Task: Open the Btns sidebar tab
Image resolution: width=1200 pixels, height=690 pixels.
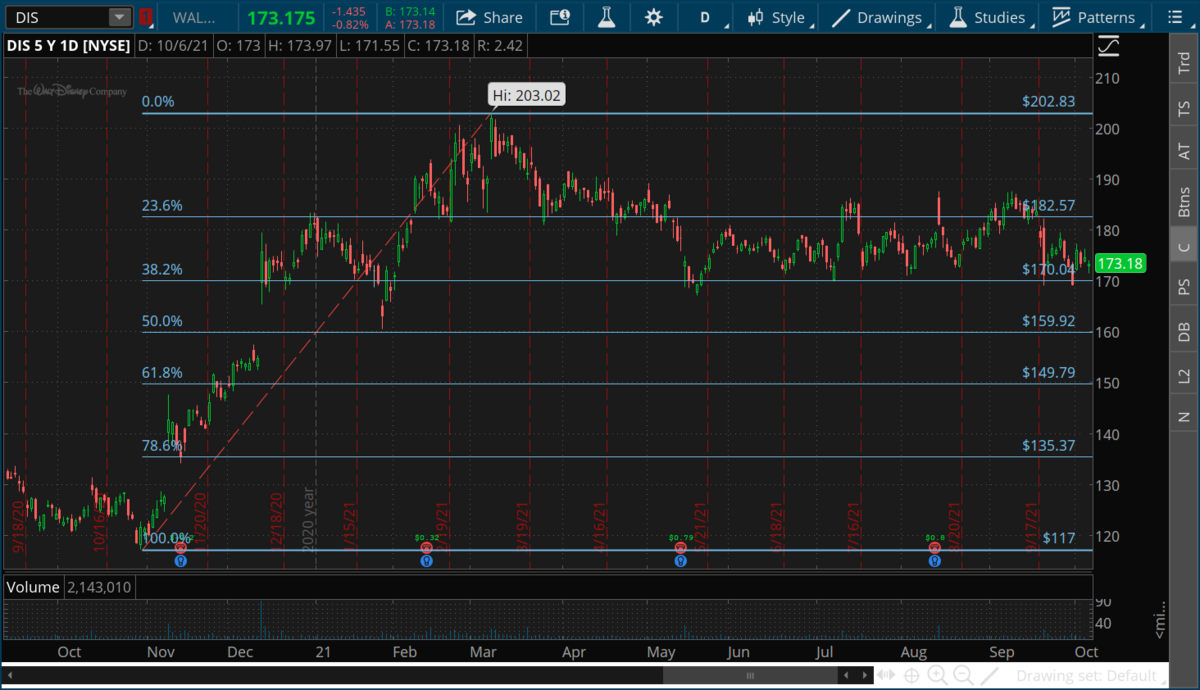Action: [x=1184, y=201]
